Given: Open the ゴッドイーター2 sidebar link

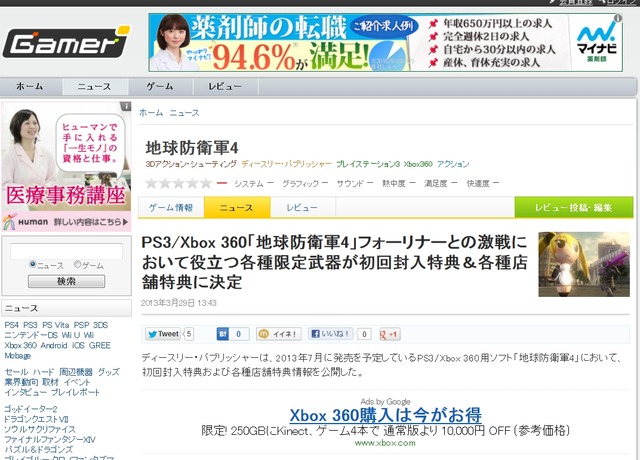Looking at the screenshot, I should [x=31, y=409].
